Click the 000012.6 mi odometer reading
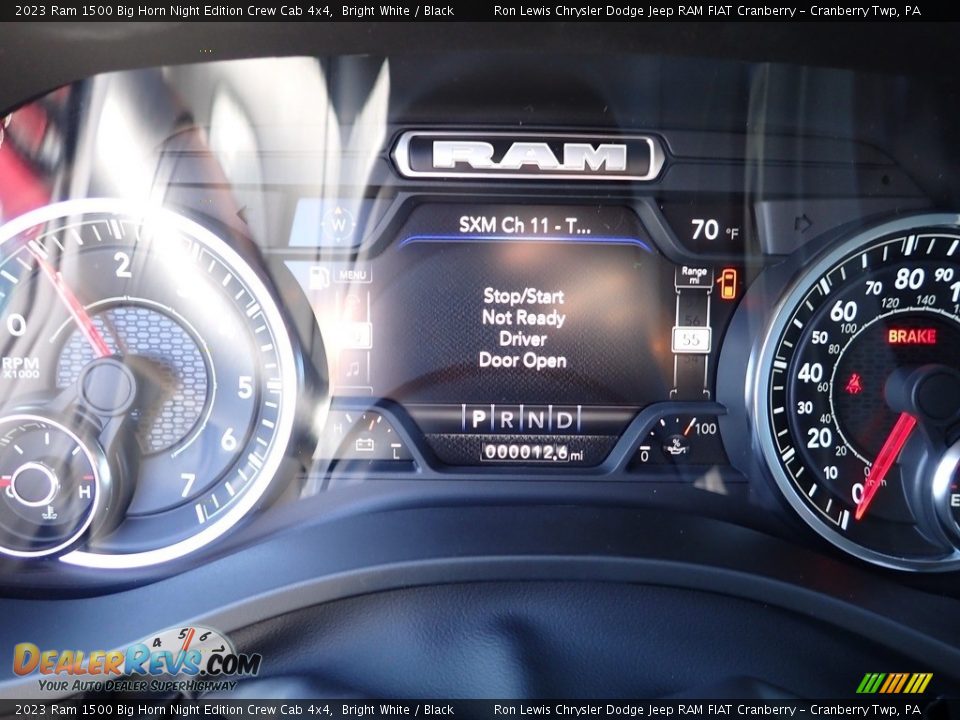Viewport: 960px width, 720px height. [x=533, y=452]
